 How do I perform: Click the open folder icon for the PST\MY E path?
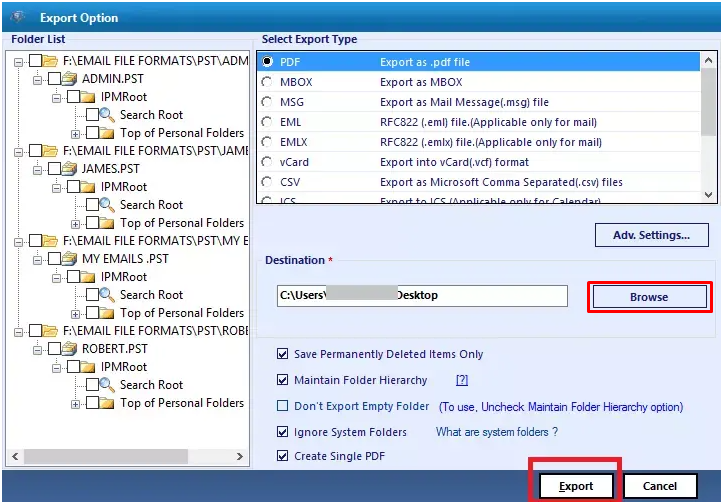[x=50, y=240]
